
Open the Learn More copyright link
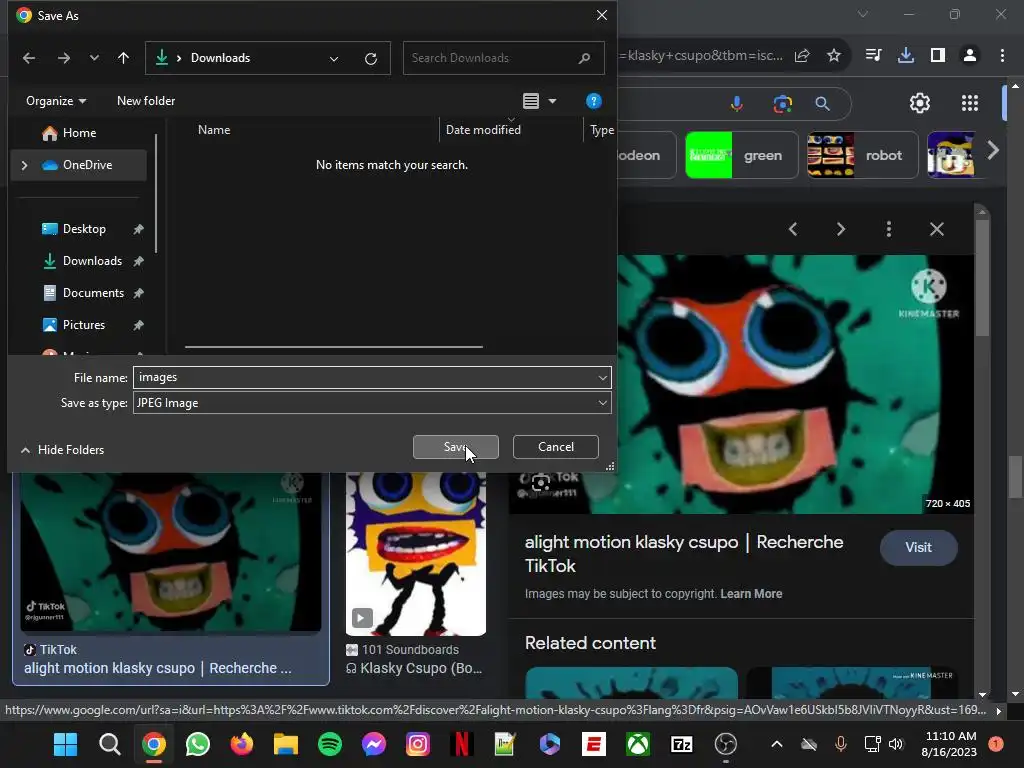pos(751,594)
